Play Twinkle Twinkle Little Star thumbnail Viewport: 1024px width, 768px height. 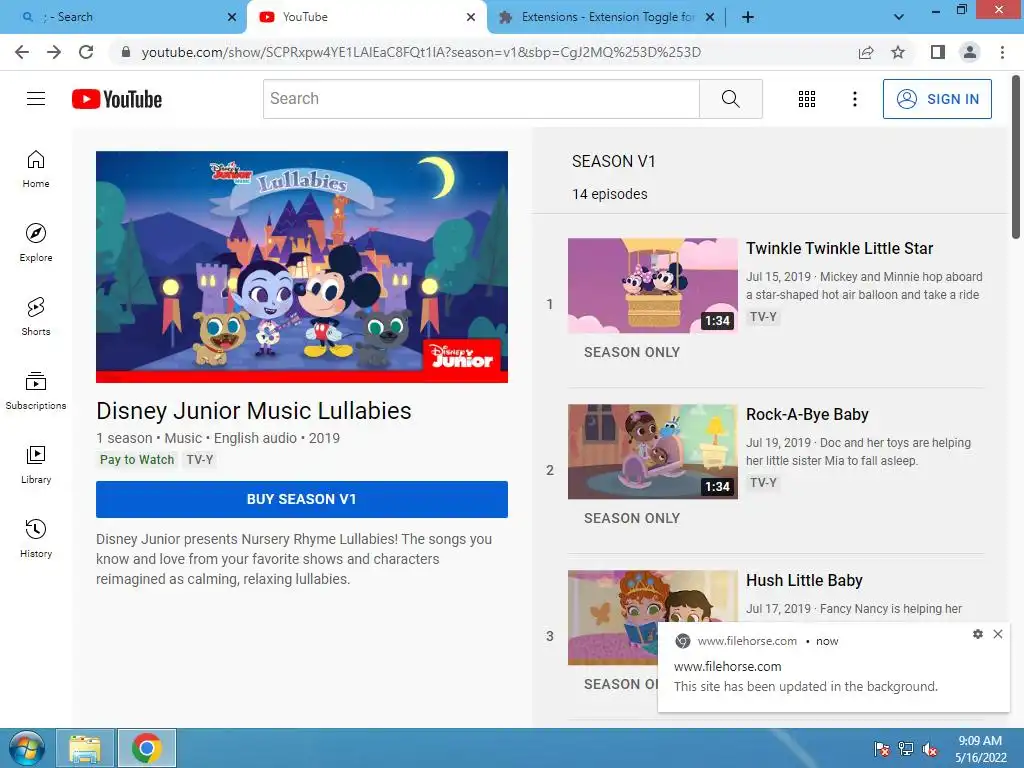point(652,285)
